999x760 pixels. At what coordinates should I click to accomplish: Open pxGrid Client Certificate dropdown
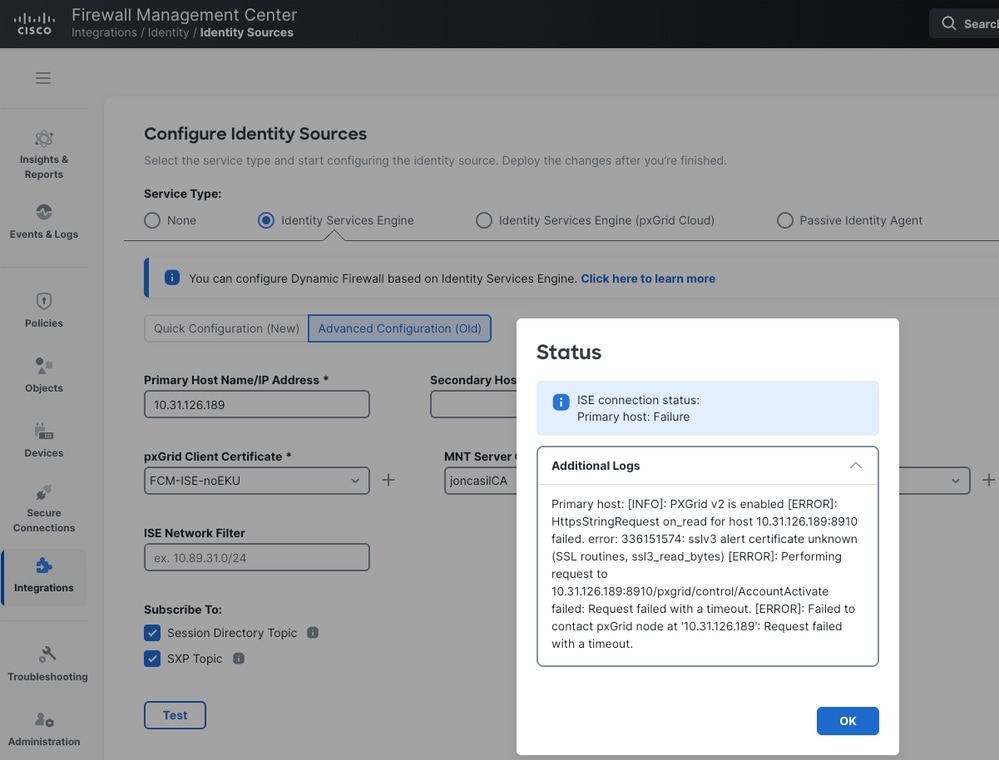pos(256,481)
